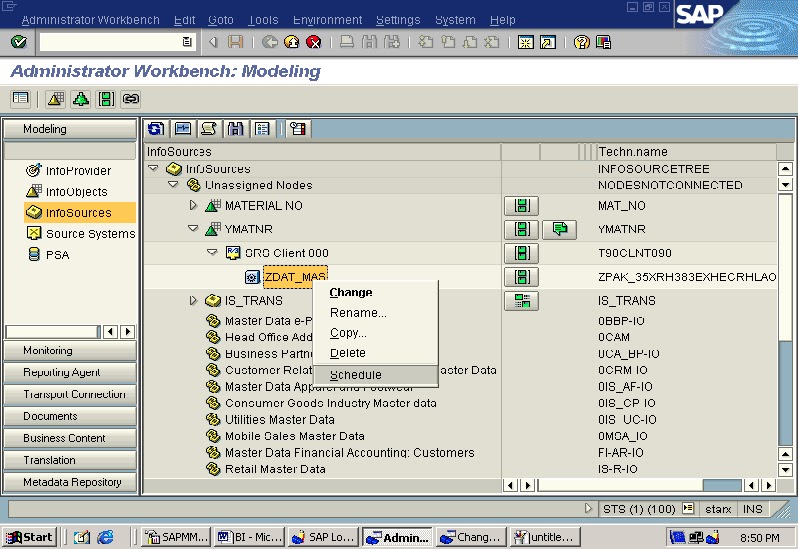Click the green Back arrow icon
Screen dimensions: 798x549
pos(269,42)
